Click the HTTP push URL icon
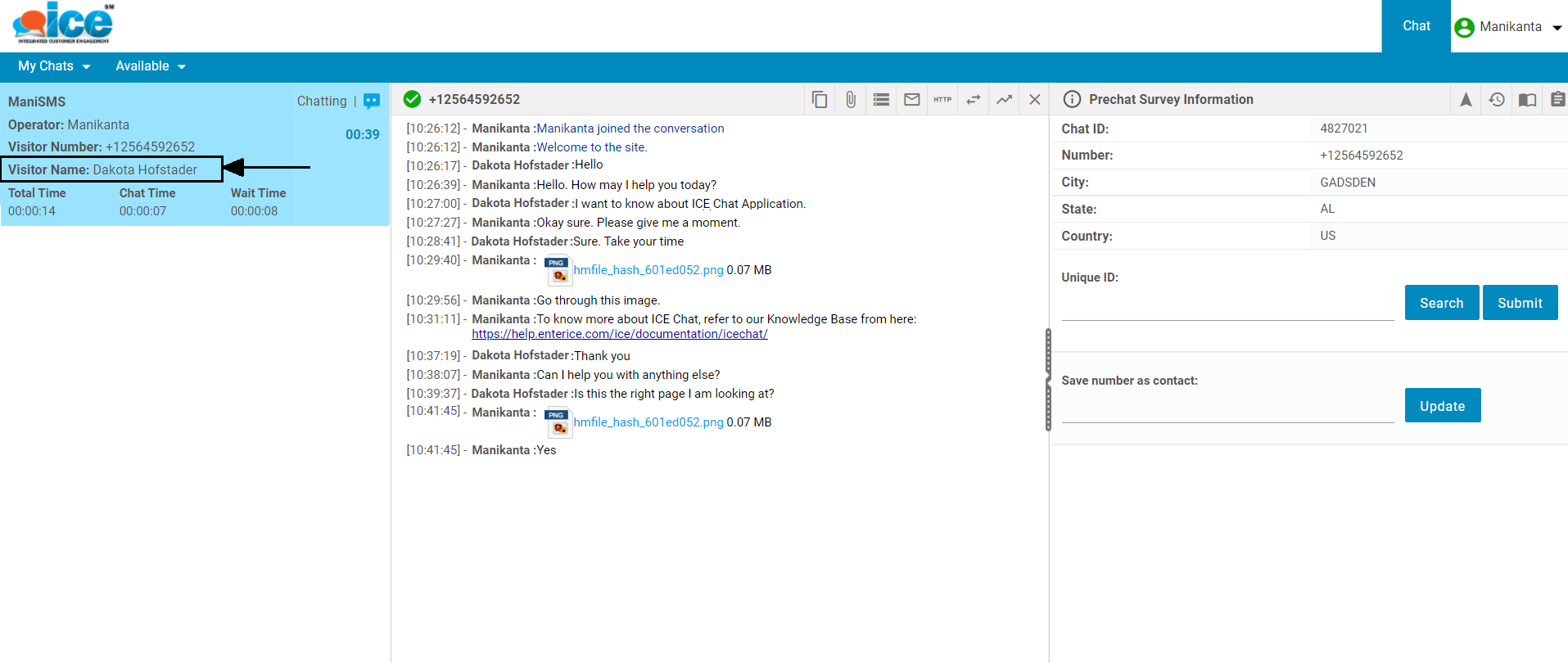 [942, 100]
